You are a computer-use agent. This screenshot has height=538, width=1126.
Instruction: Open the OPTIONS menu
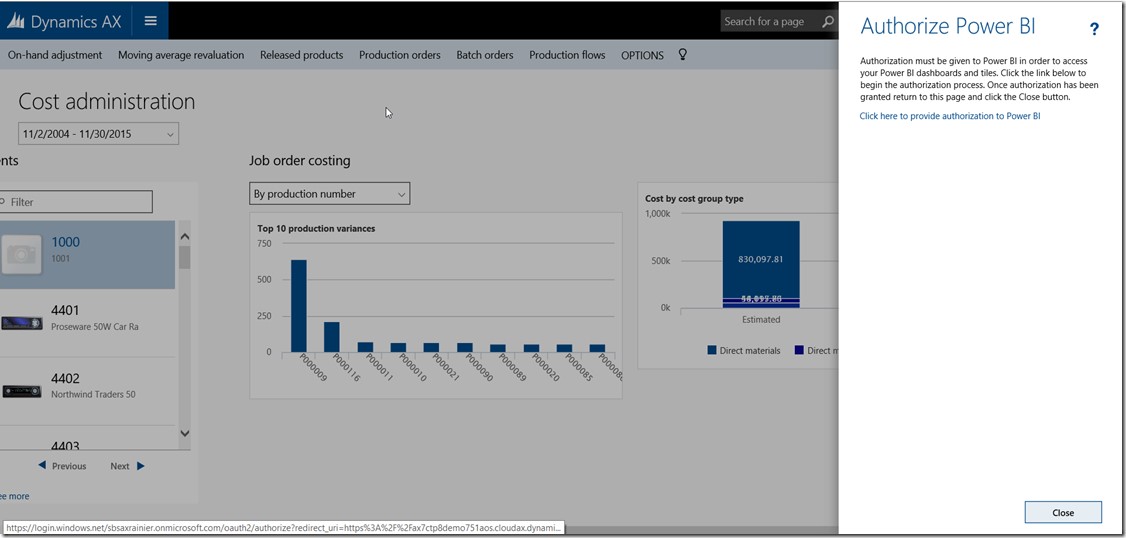(x=642, y=55)
